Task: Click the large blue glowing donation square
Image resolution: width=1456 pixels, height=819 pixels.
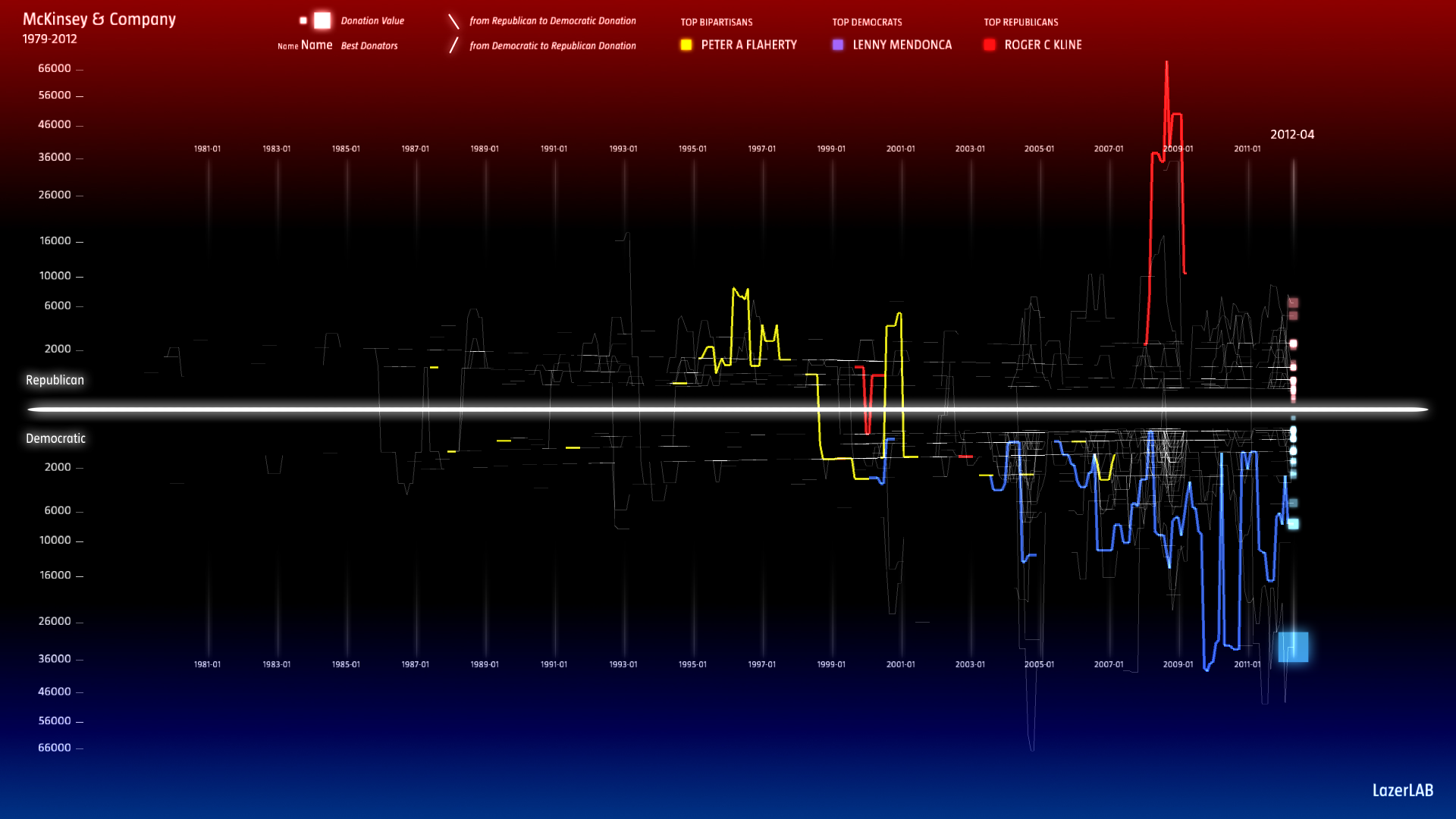Action: coord(1293,647)
